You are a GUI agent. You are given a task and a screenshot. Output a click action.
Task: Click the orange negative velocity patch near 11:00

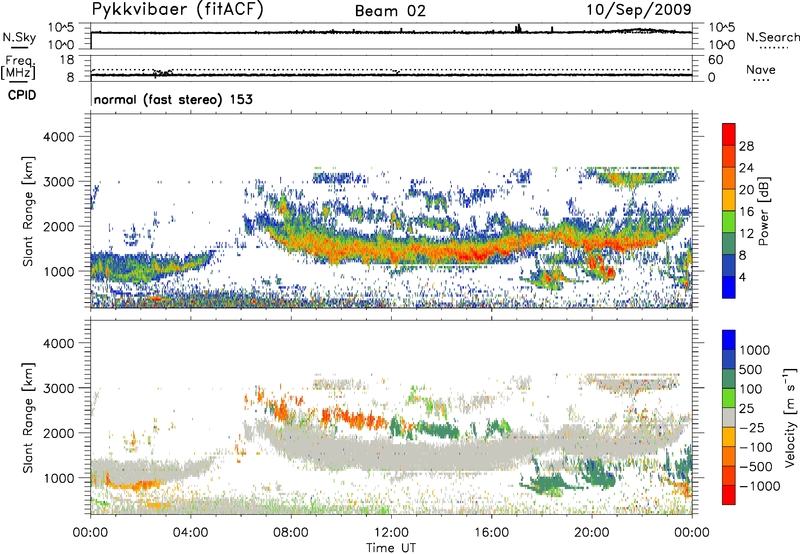pos(357,420)
